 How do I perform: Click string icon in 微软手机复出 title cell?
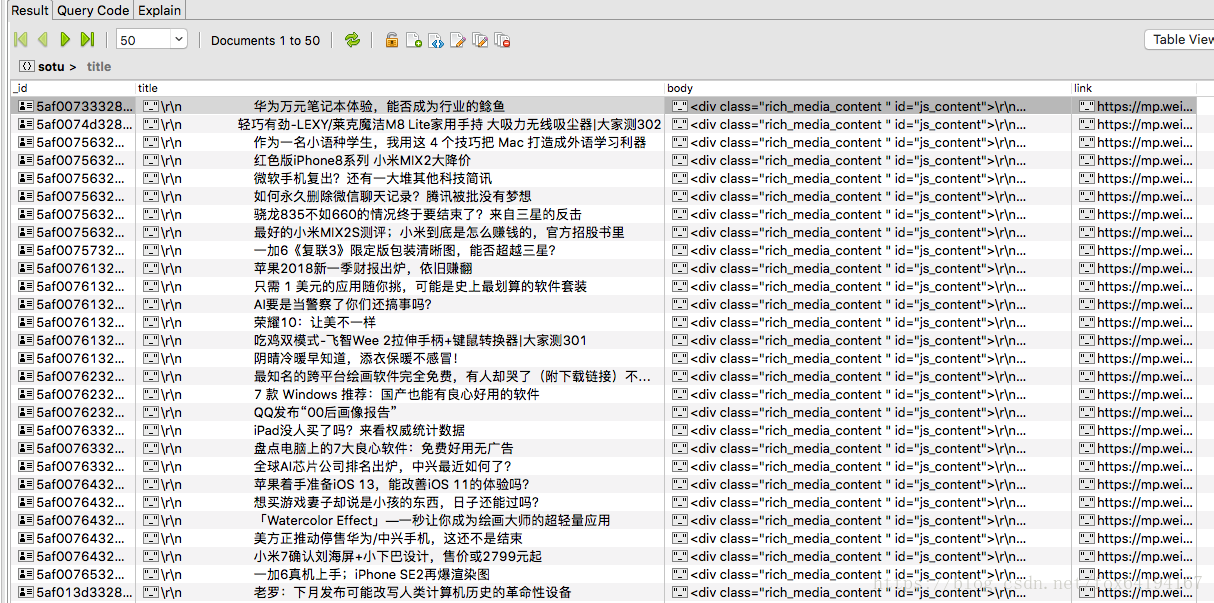click(x=151, y=178)
